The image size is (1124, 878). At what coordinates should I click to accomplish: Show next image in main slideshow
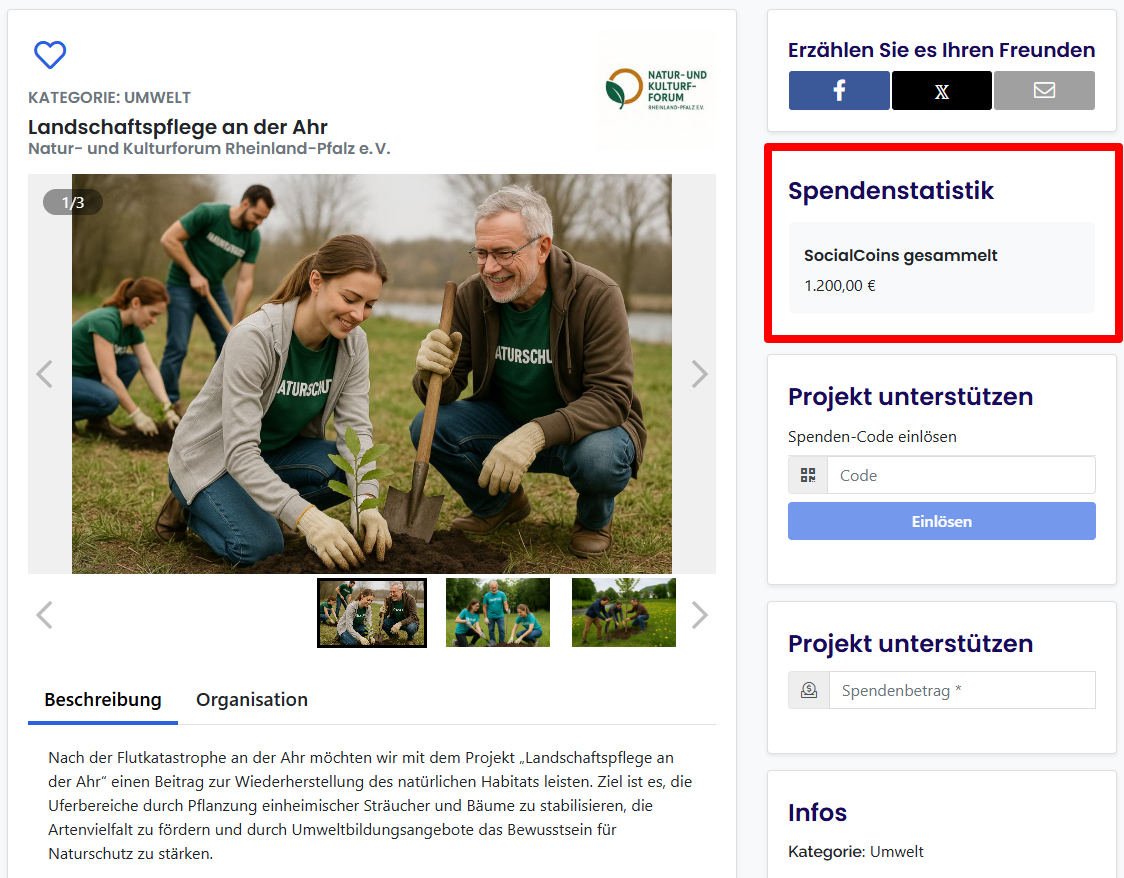(x=699, y=374)
